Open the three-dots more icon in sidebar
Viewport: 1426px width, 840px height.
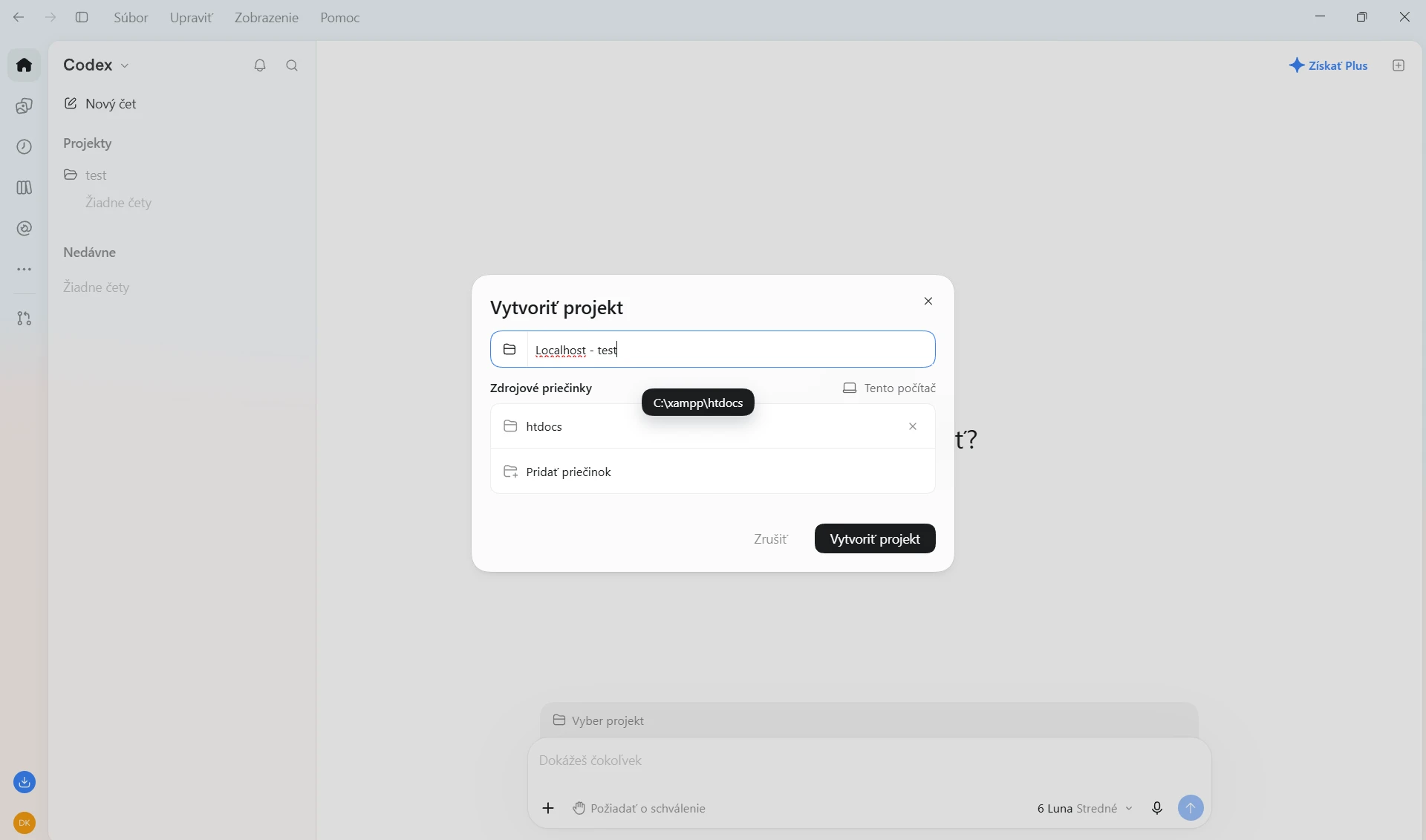point(25,270)
